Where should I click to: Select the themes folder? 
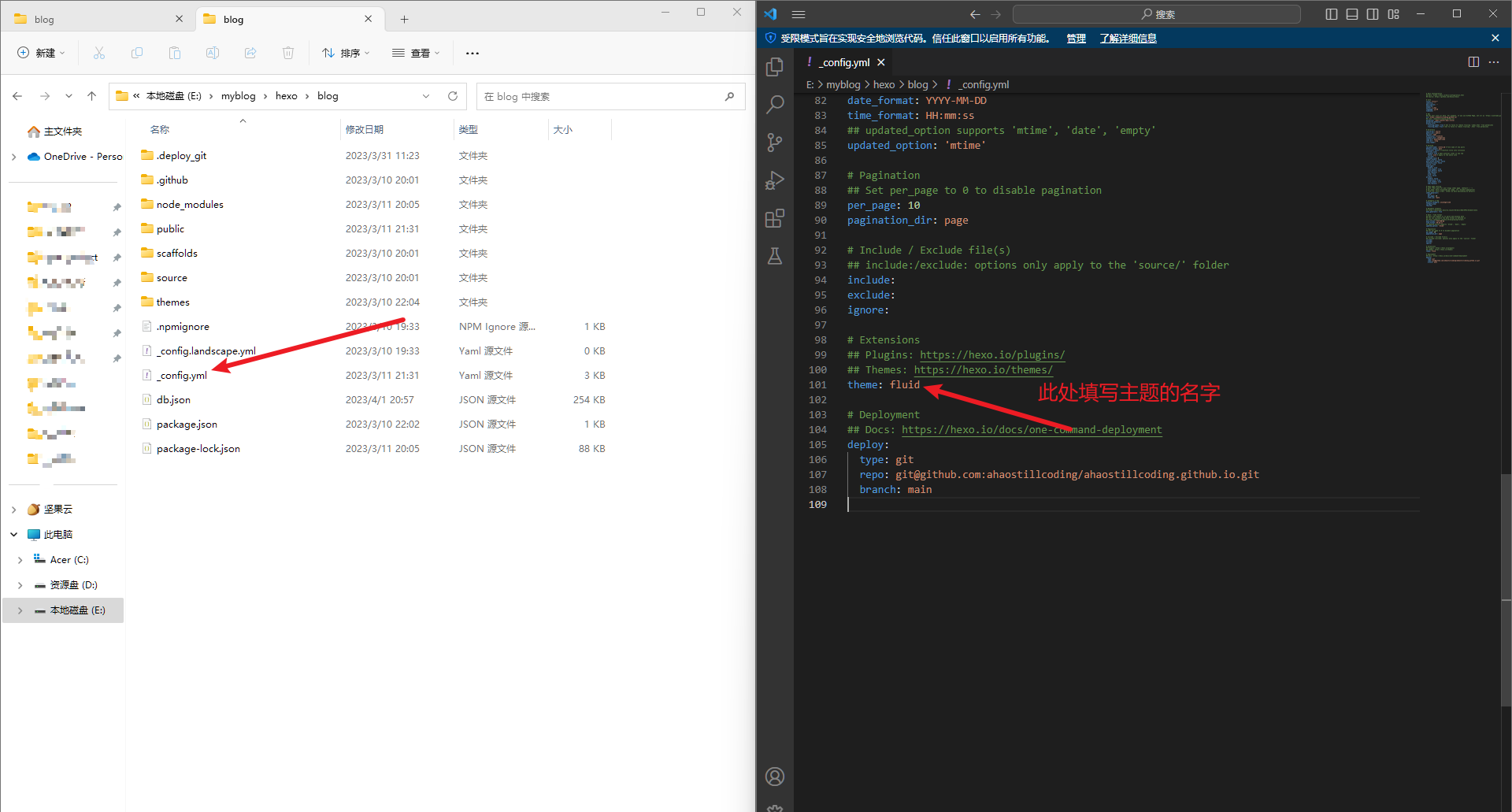(172, 302)
